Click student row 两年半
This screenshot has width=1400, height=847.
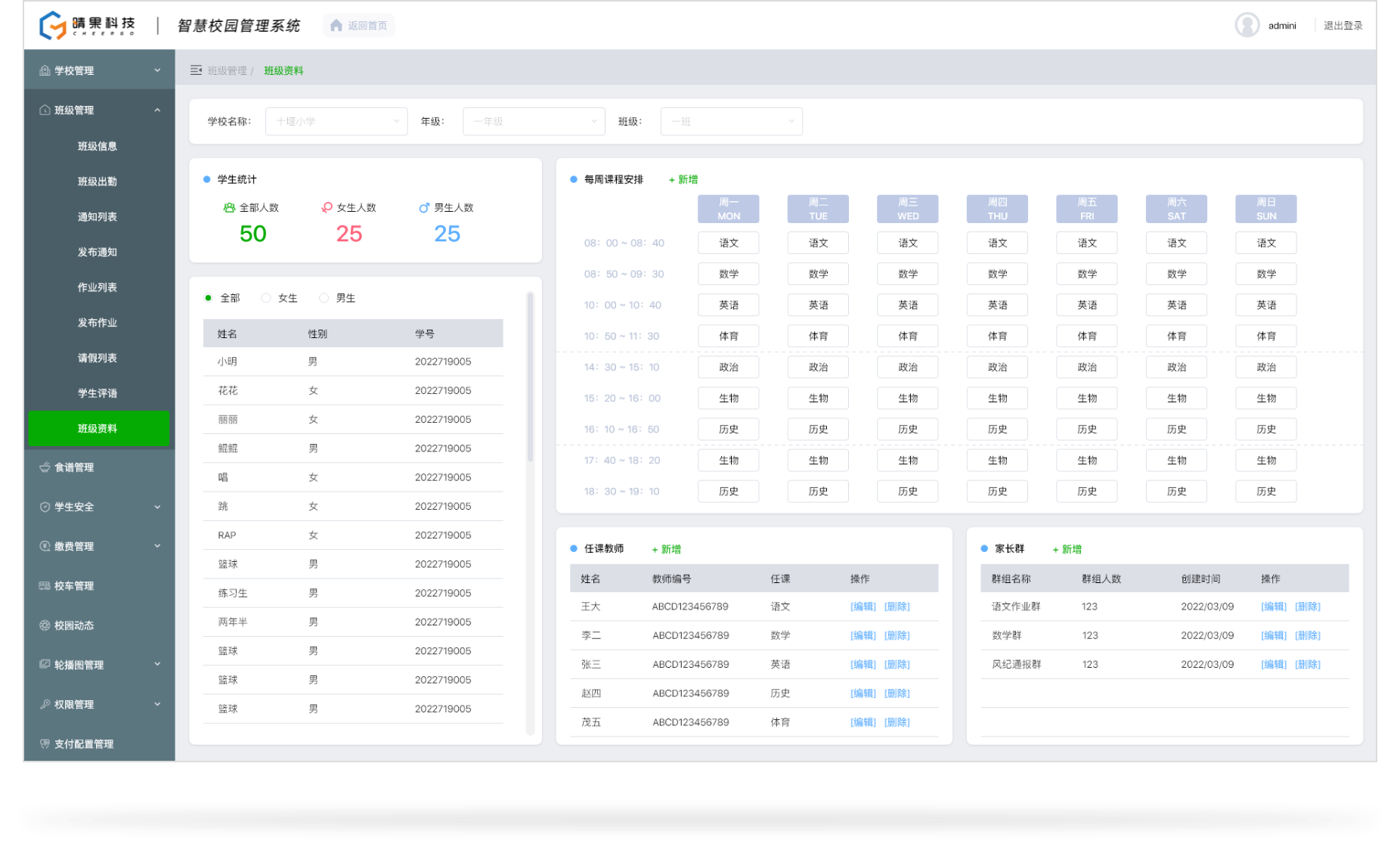(353, 622)
